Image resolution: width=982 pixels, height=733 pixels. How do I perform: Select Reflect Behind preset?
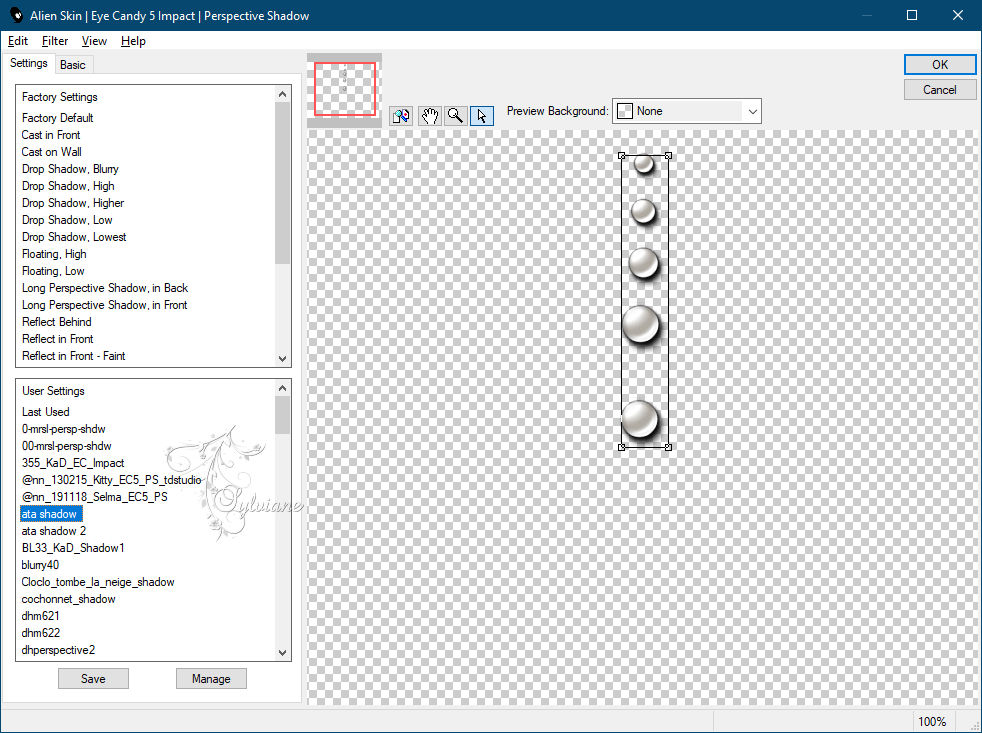pos(56,321)
